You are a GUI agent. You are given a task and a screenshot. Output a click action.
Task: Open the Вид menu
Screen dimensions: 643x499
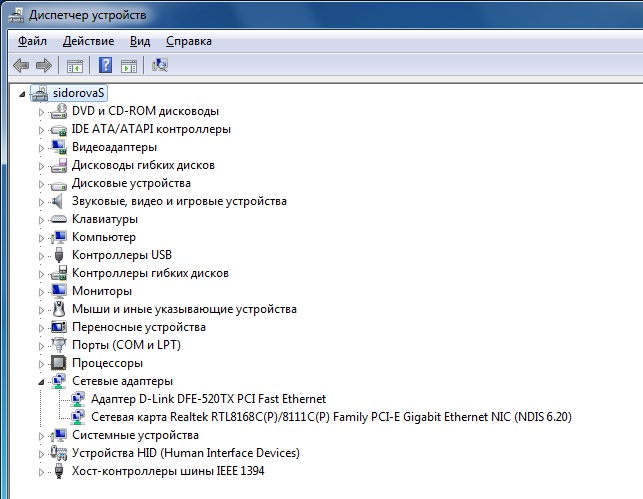(140, 41)
